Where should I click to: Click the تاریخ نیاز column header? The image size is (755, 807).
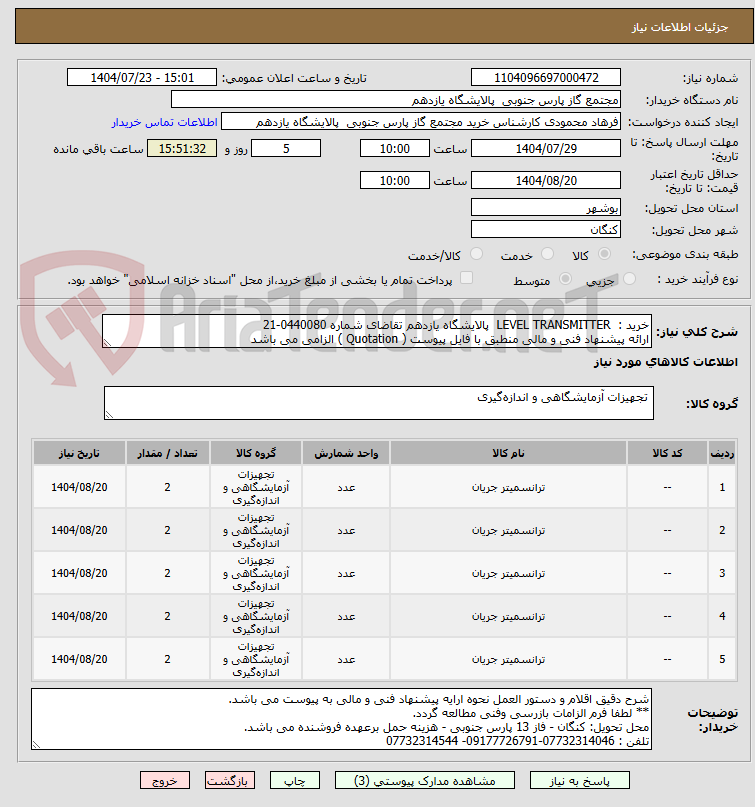tap(79, 453)
